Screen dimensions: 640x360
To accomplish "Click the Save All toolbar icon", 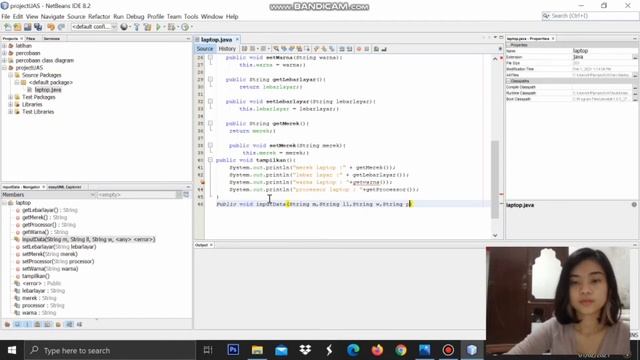I will point(38,27).
